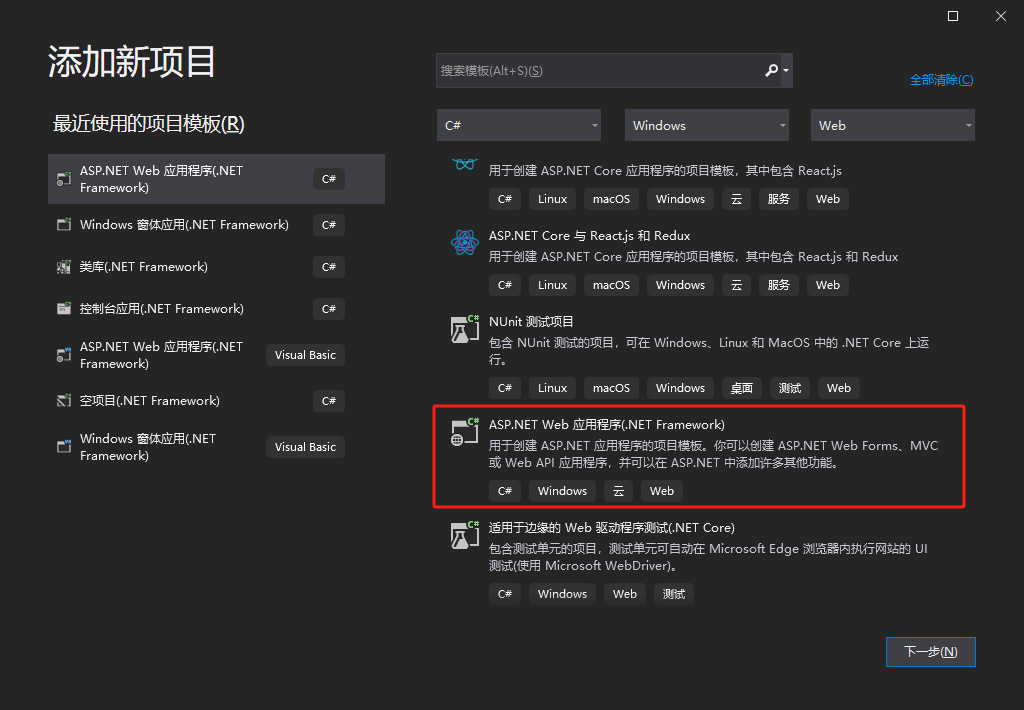Click recent C# ASP.NET Web 应用程序 icon
The height and width of the screenshot is (710, 1024).
[64, 179]
